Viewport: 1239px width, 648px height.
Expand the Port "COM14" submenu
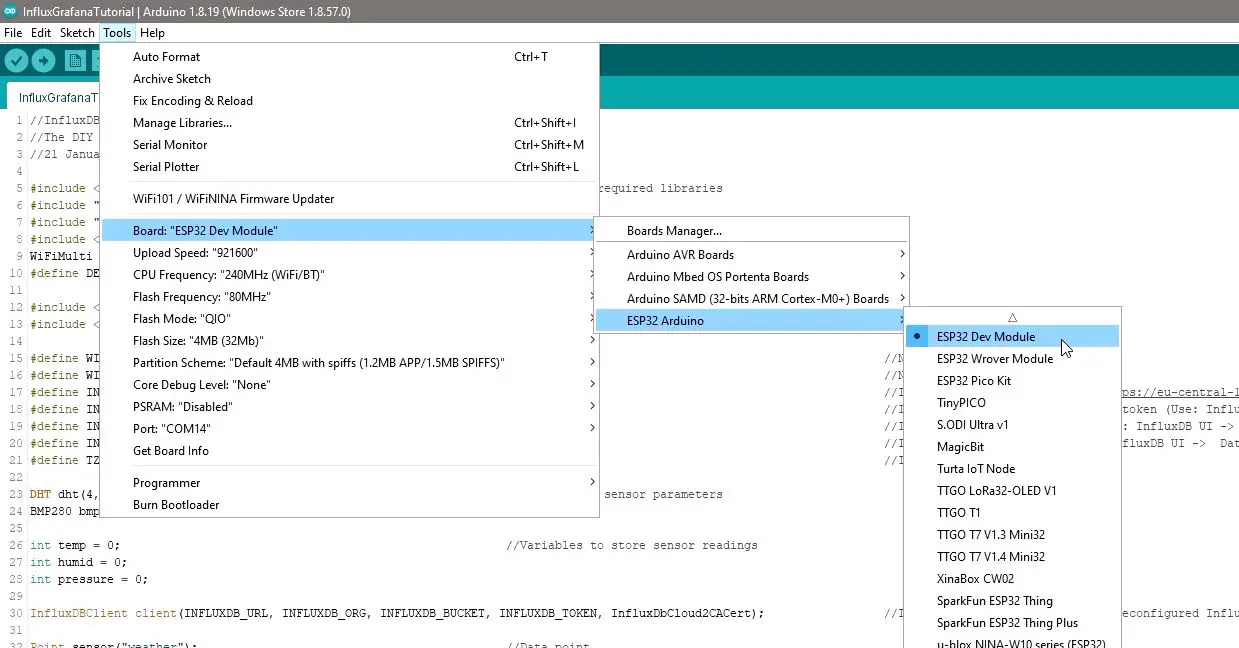tap(171, 429)
